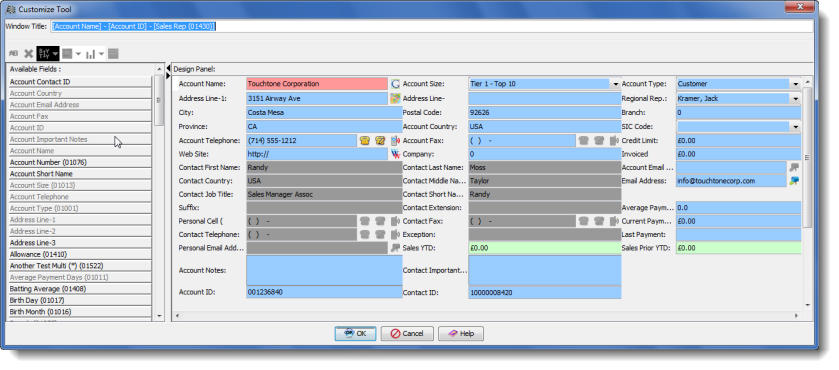Click the Email Address field info@touchtonecorp.com

click(x=731, y=181)
